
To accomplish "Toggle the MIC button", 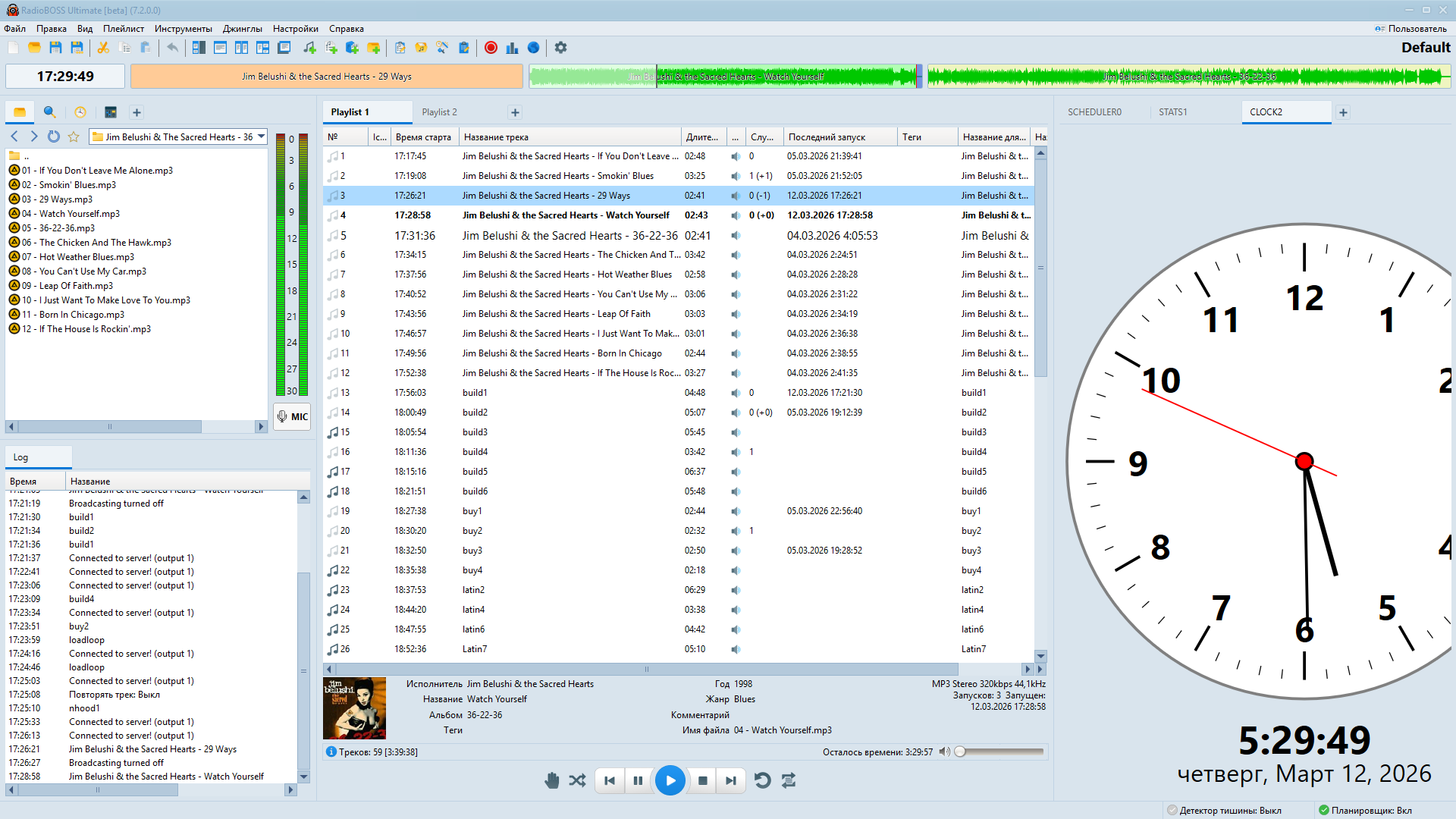I will pos(292,416).
